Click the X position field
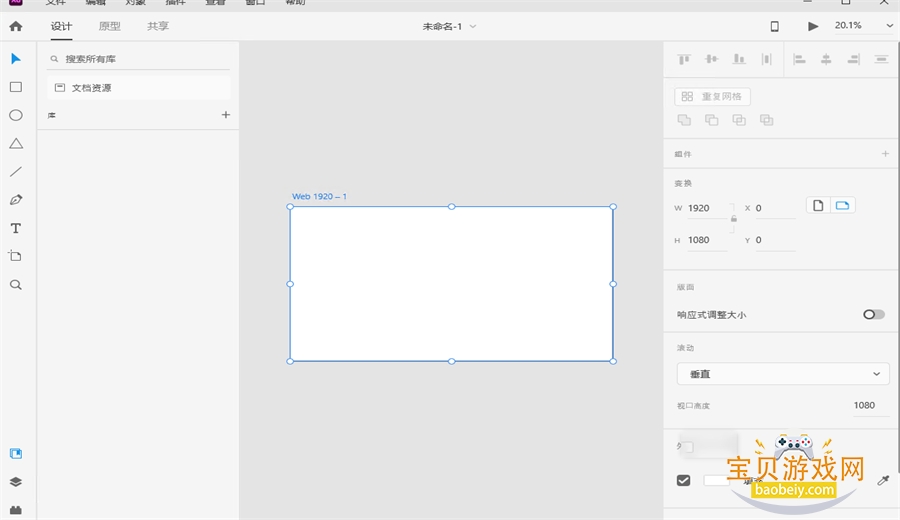The height and width of the screenshot is (520, 900). [774, 208]
